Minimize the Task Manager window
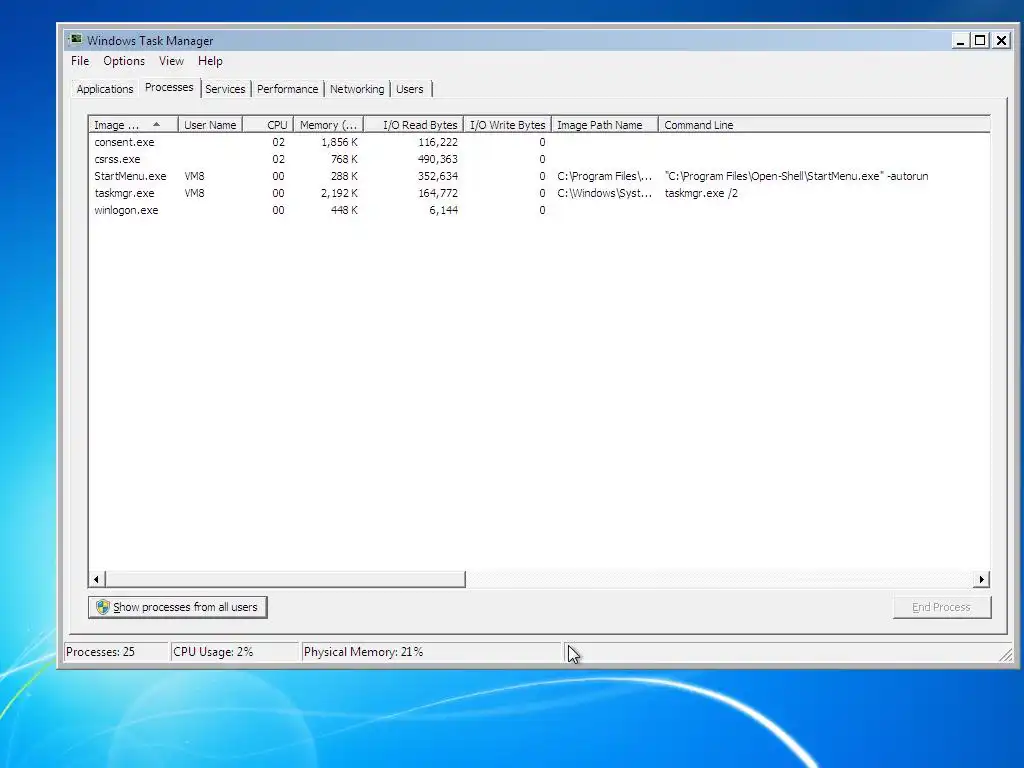Image resolution: width=1024 pixels, height=768 pixels. pos(960,41)
